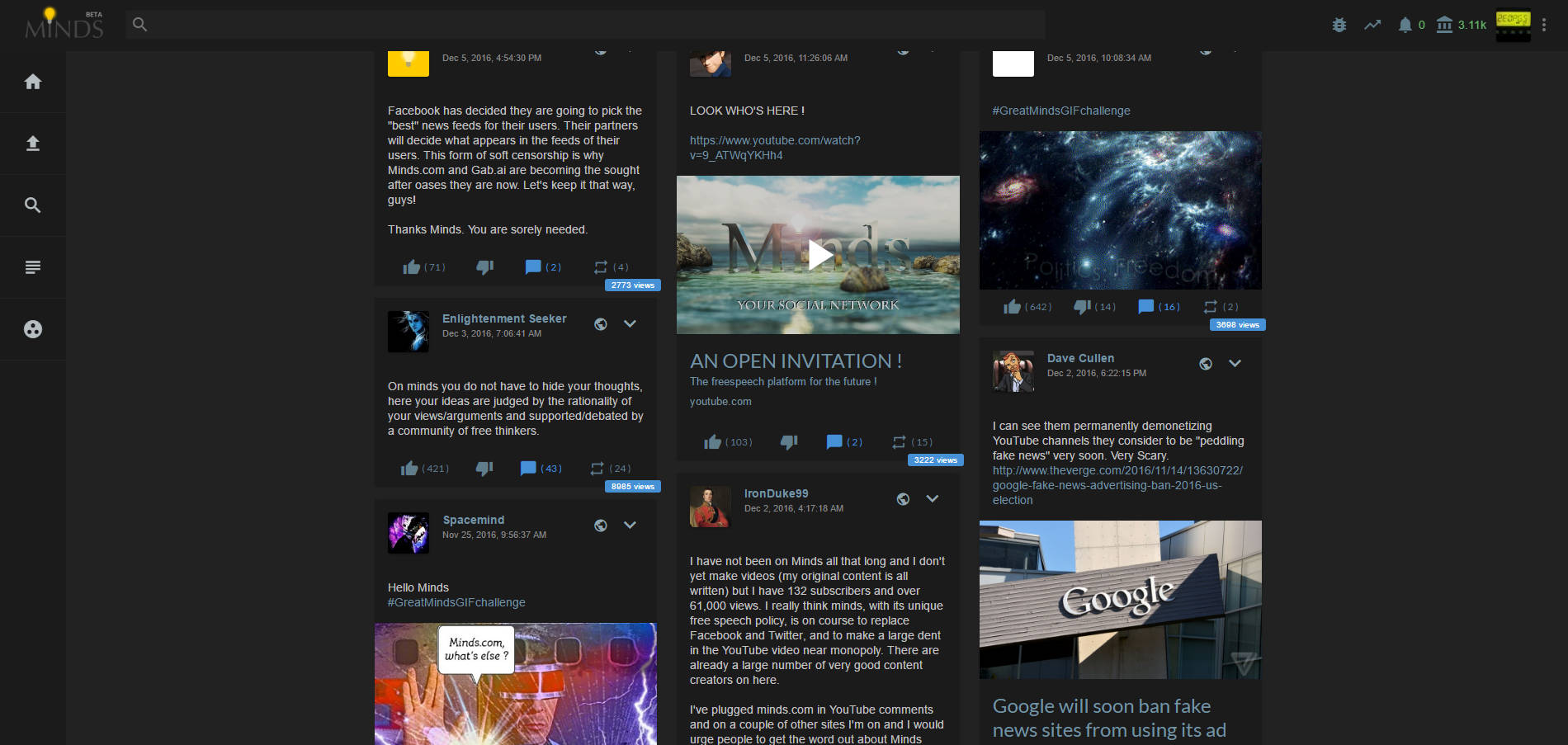
Task: Click the 2773 views badge
Action: (x=633, y=285)
